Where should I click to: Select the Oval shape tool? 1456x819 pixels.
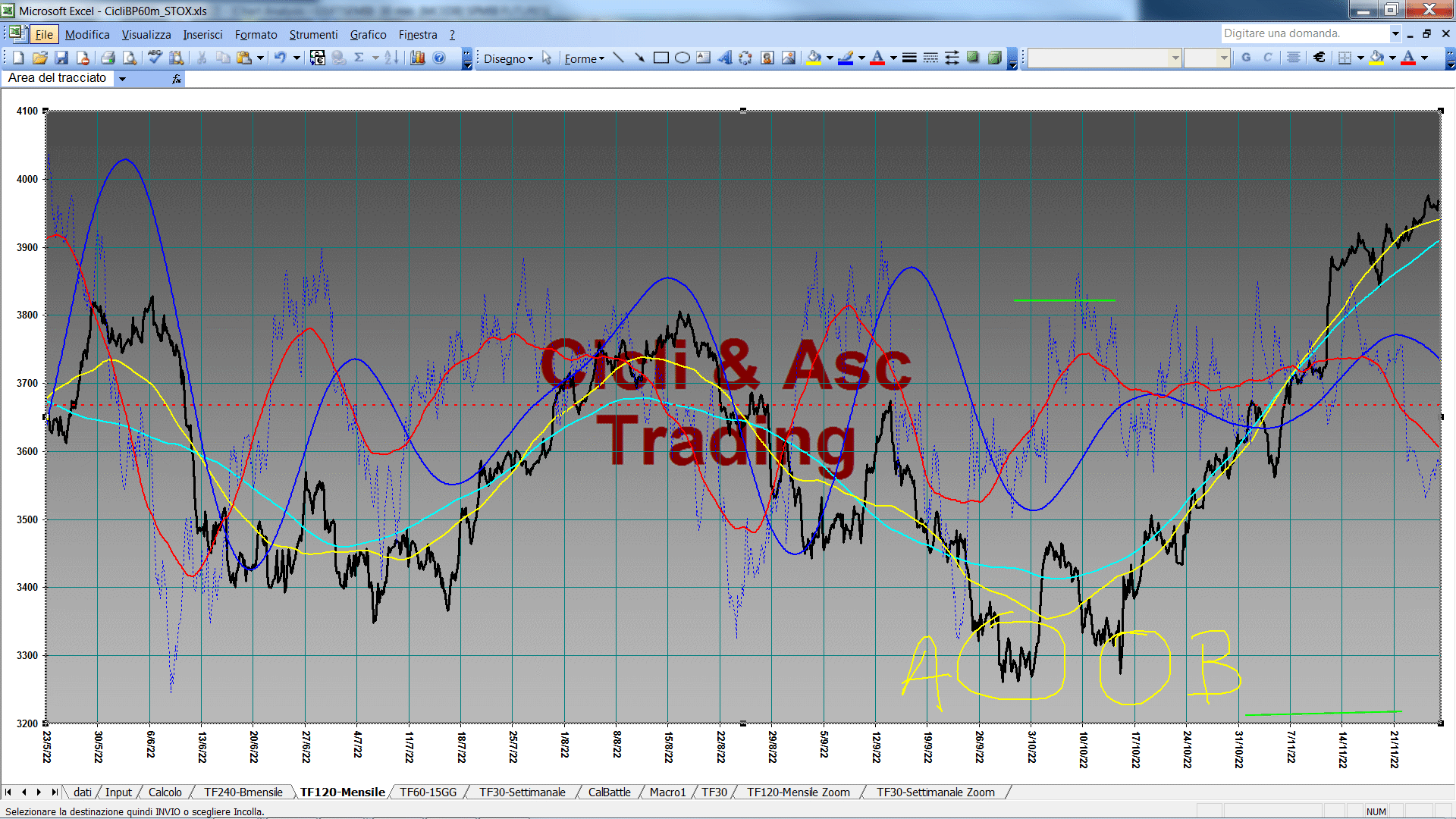pyautogui.click(x=682, y=58)
